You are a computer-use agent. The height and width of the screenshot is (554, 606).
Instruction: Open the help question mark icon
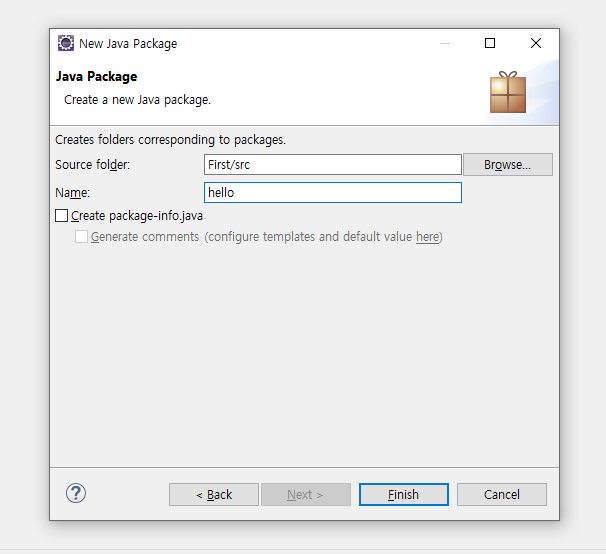tap(76, 493)
